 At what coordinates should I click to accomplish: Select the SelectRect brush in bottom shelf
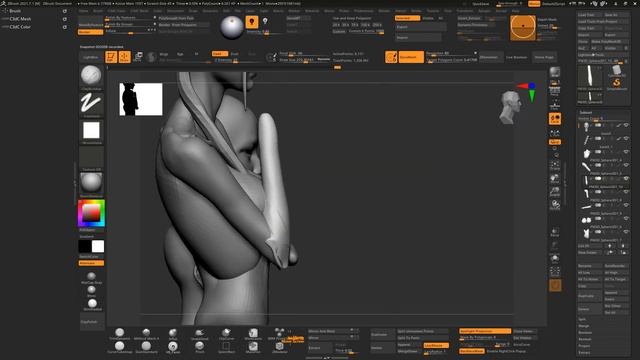[226, 347]
